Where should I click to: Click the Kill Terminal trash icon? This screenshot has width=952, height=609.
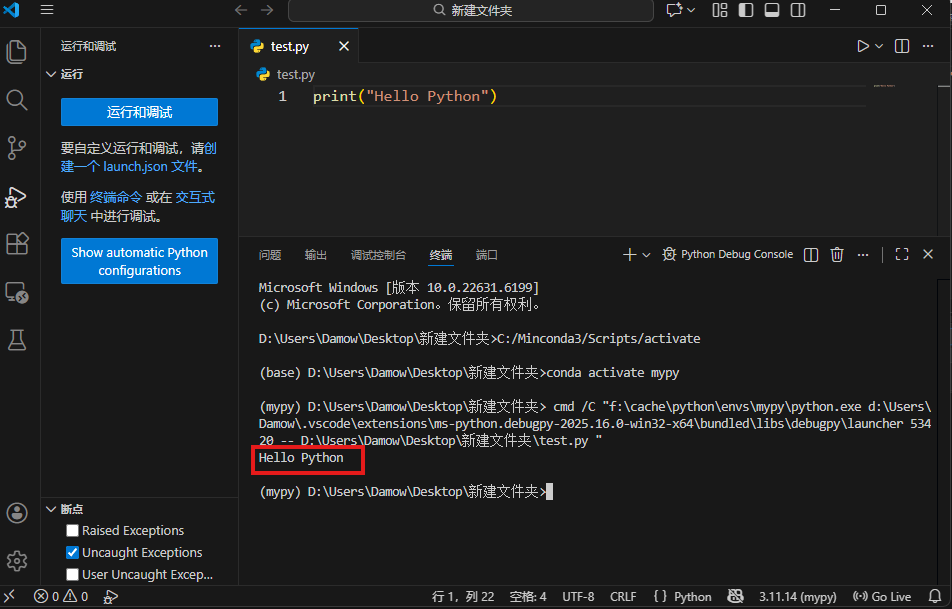click(x=837, y=255)
